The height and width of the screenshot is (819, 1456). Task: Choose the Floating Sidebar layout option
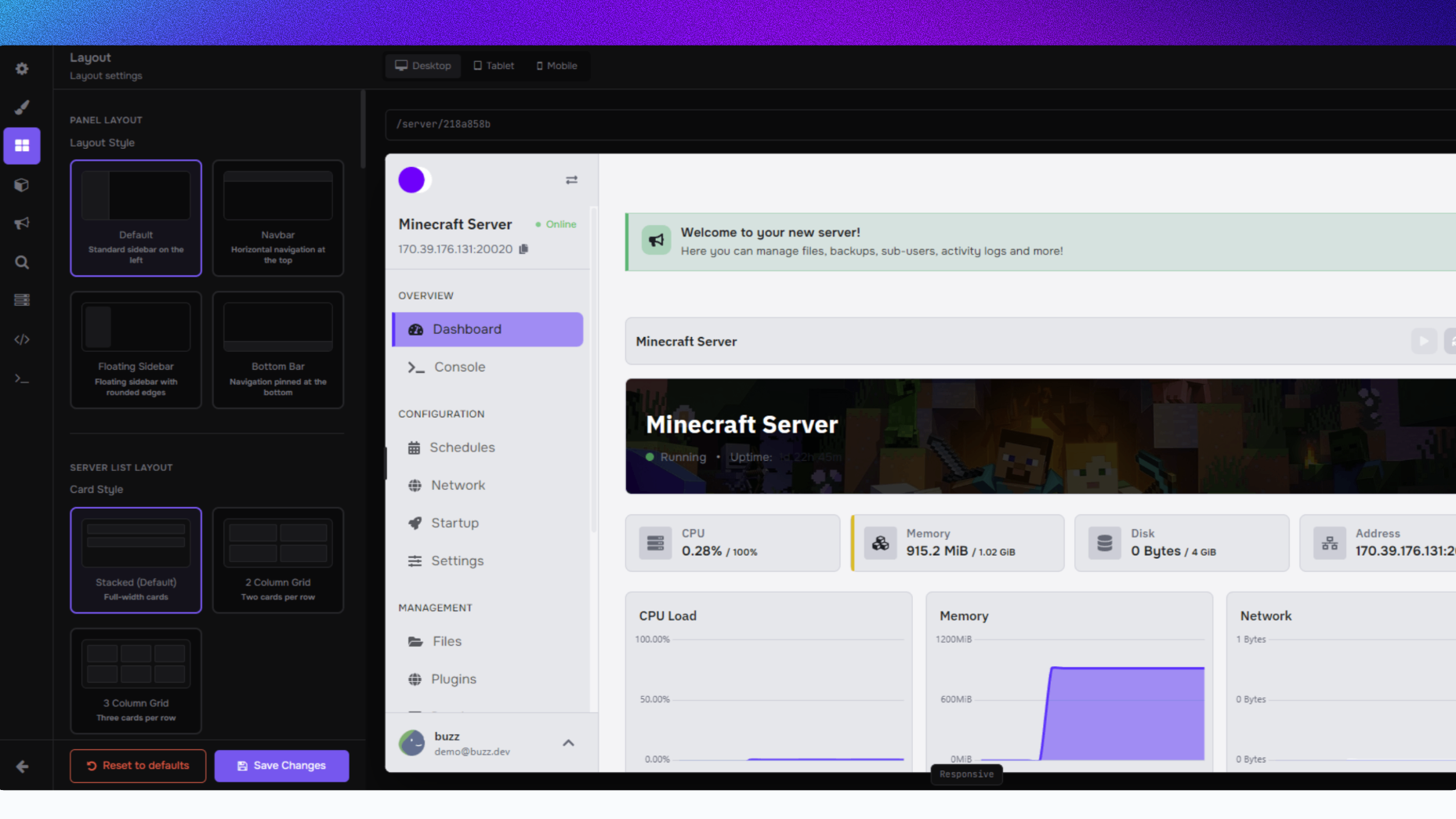pyautogui.click(x=136, y=350)
